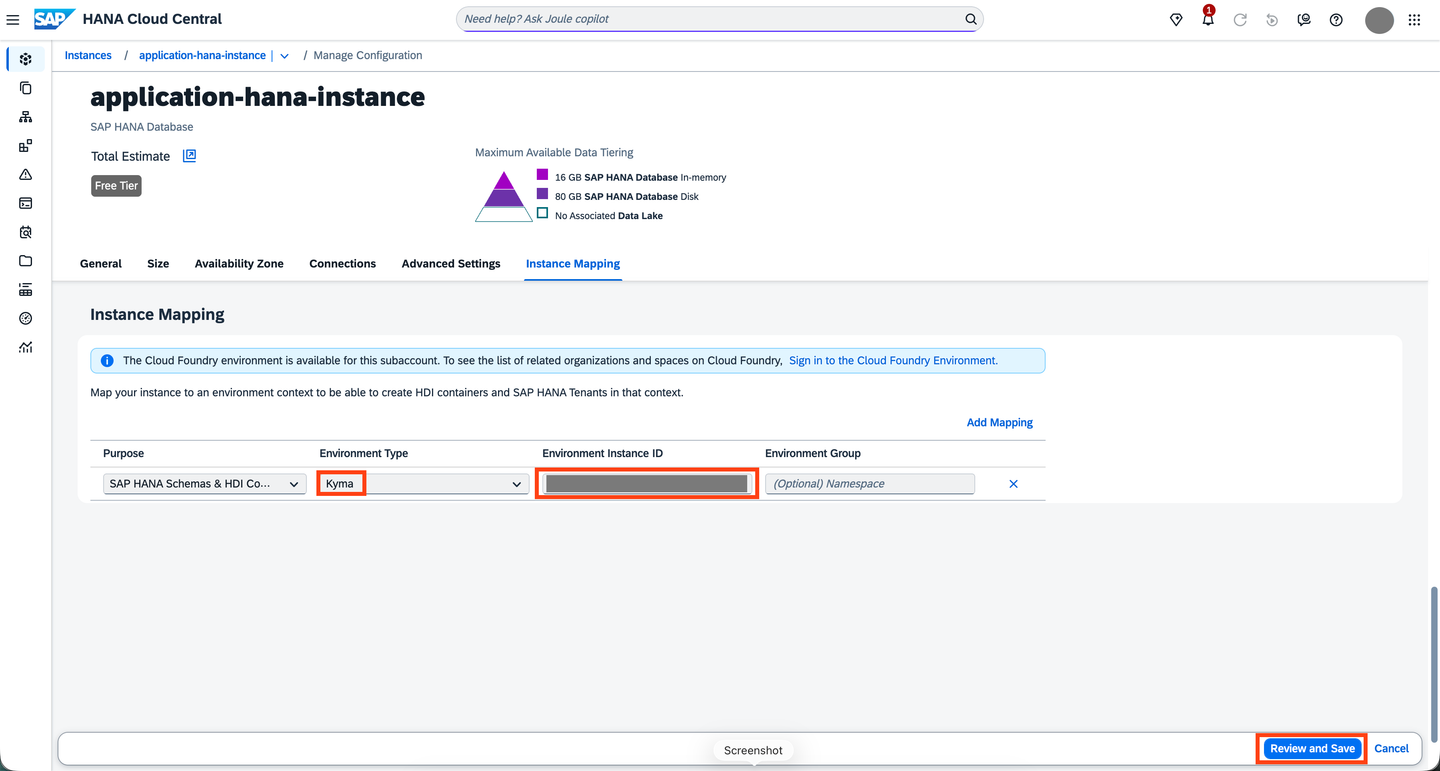Open notifications bell
The height and width of the screenshot is (771, 1440).
point(1208,19)
